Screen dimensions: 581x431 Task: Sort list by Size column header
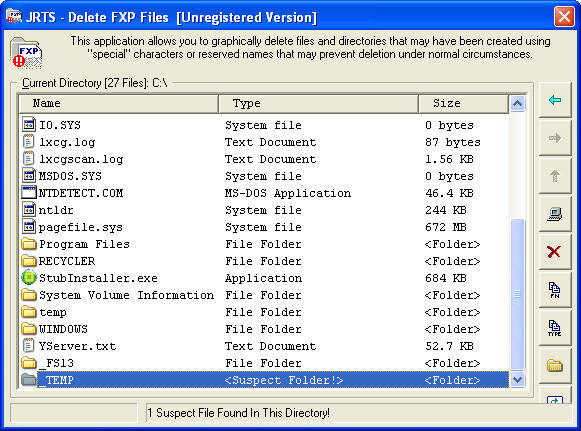click(463, 104)
